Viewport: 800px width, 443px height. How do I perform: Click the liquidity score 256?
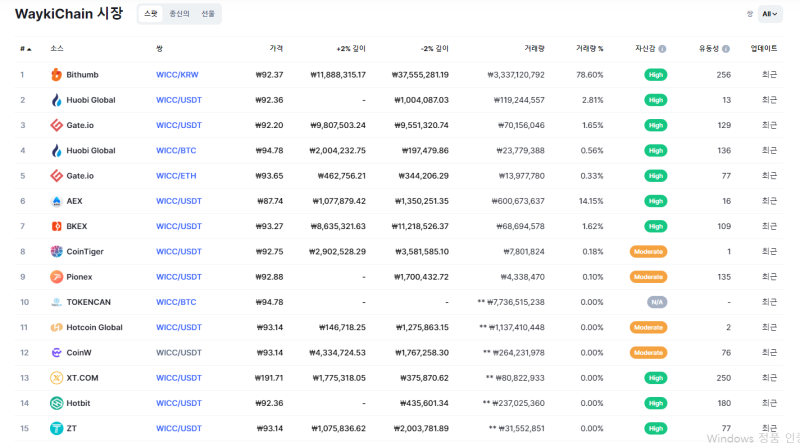[x=723, y=75]
